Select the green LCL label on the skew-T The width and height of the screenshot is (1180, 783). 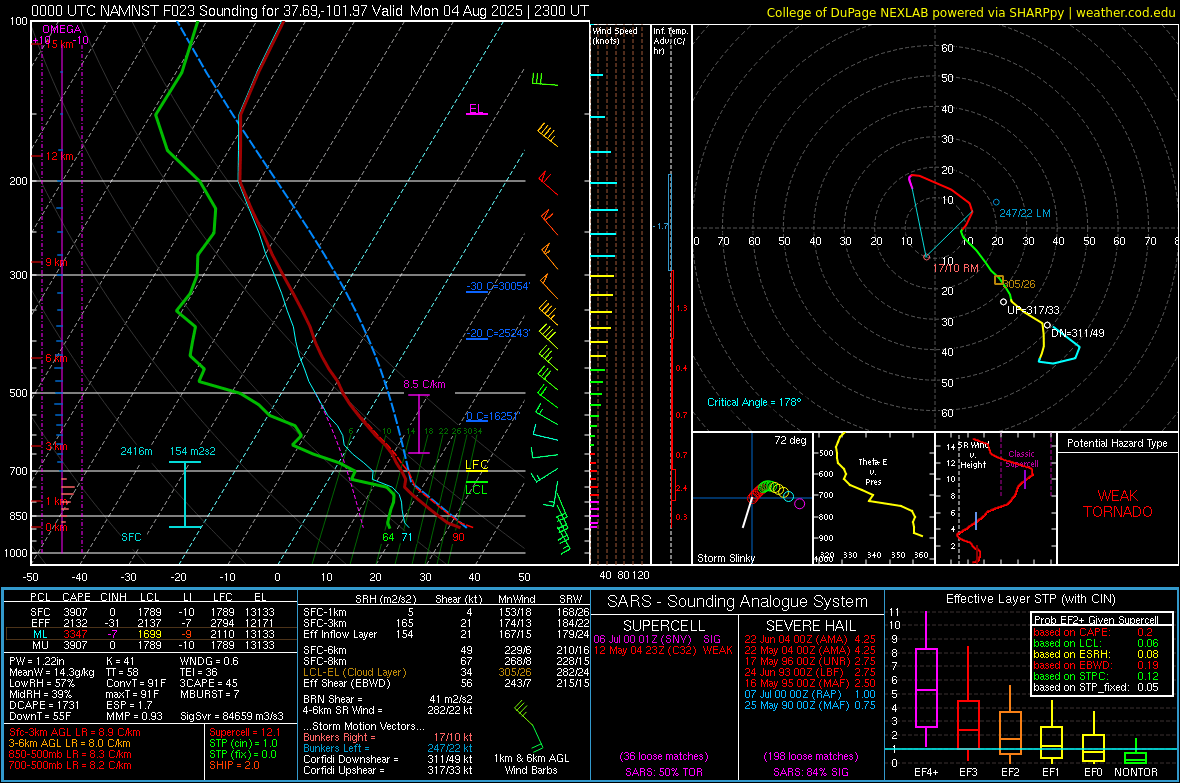click(476, 489)
